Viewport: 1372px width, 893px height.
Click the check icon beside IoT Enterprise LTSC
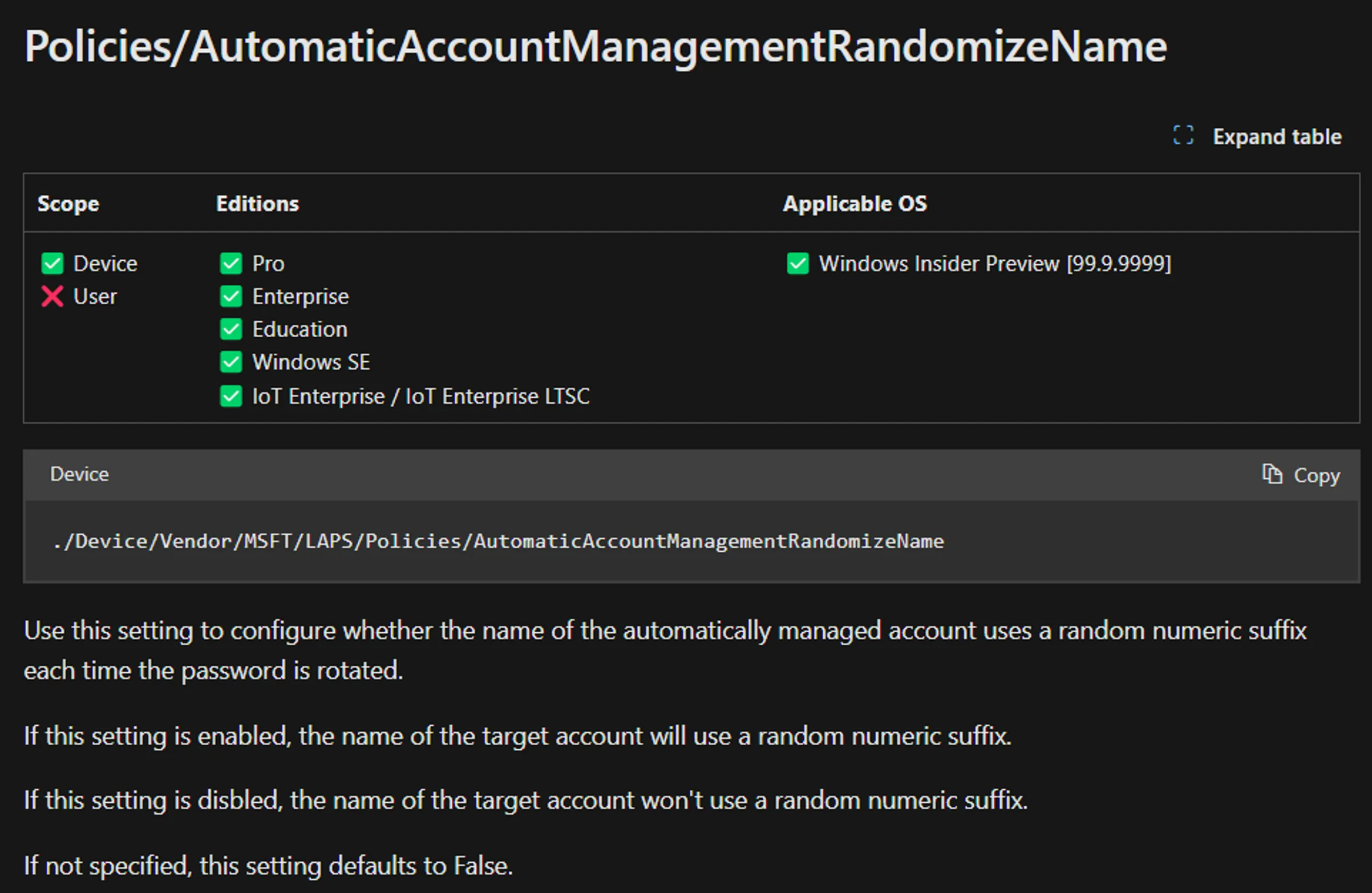pos(231,396)
